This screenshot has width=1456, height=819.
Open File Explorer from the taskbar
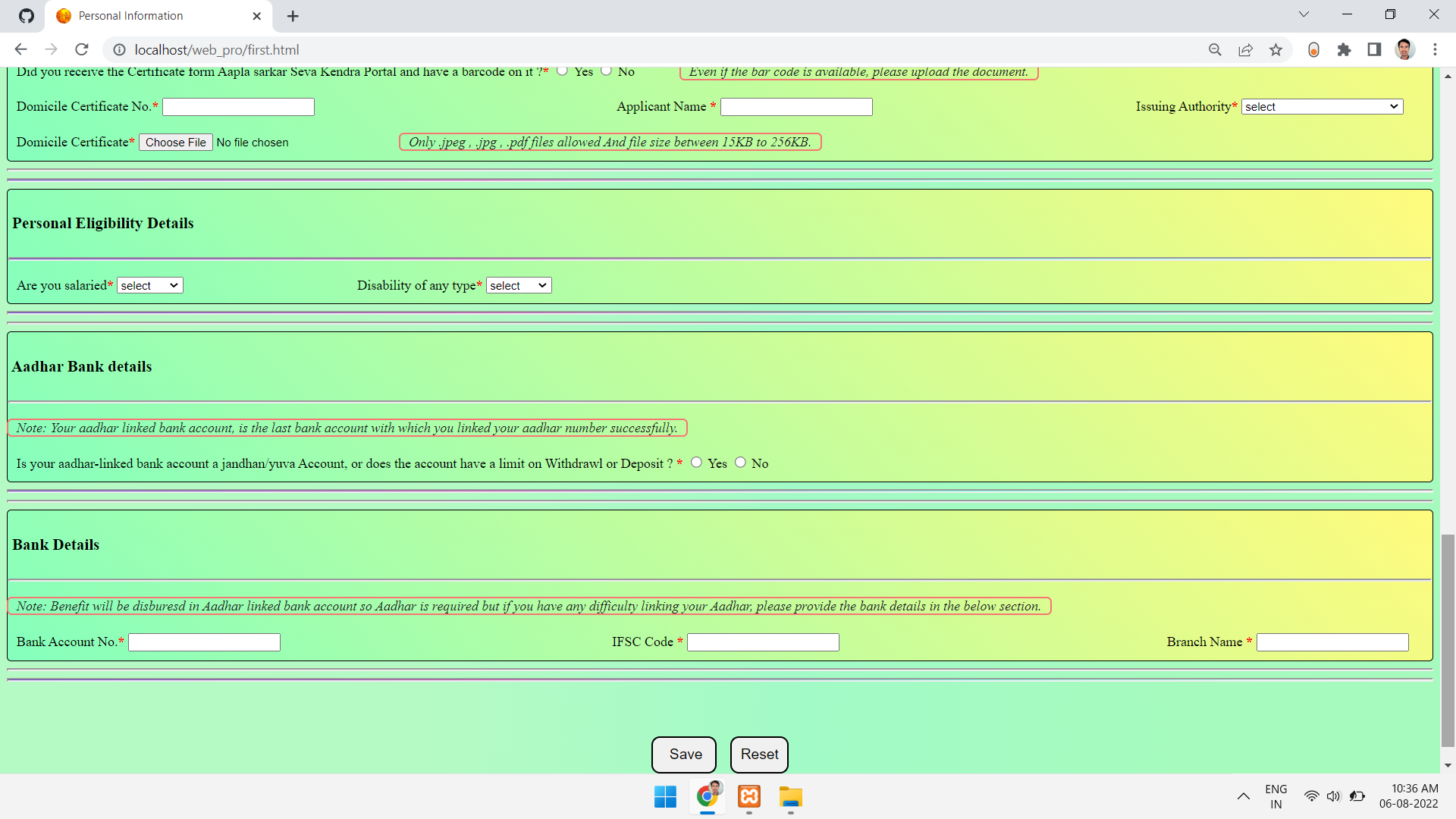pos(790,797)
